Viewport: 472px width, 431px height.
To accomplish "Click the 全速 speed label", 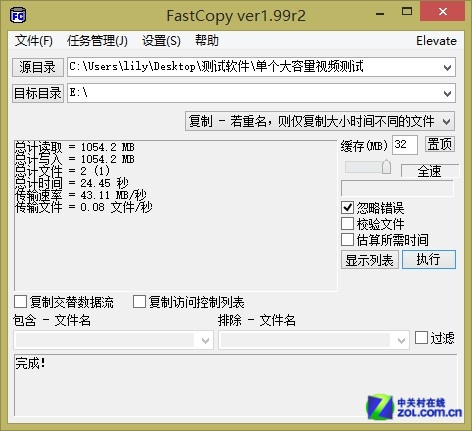I will (429, 171).
